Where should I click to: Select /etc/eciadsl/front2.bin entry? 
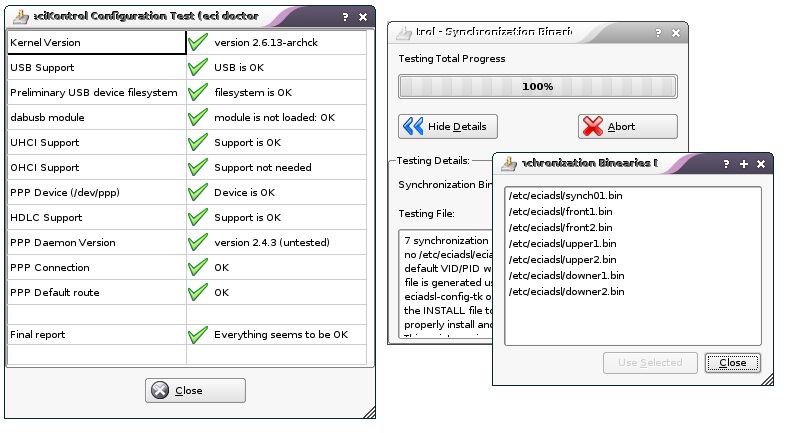click(560, 228)
